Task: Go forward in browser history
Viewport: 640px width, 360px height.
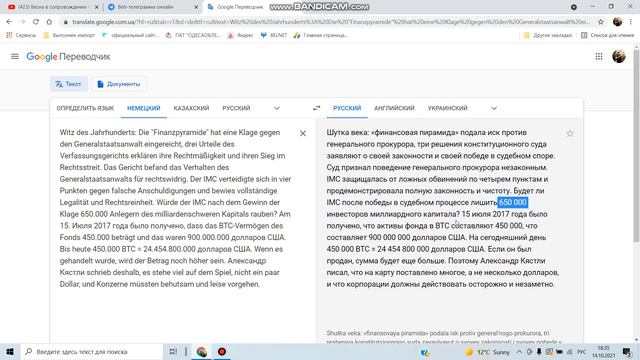Action: 22,22
